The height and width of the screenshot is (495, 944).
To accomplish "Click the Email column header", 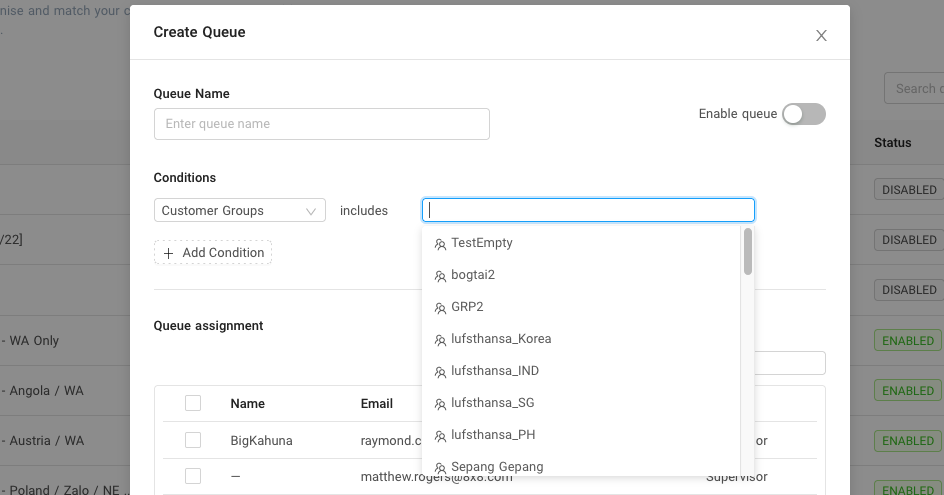I will pos(377,404).
